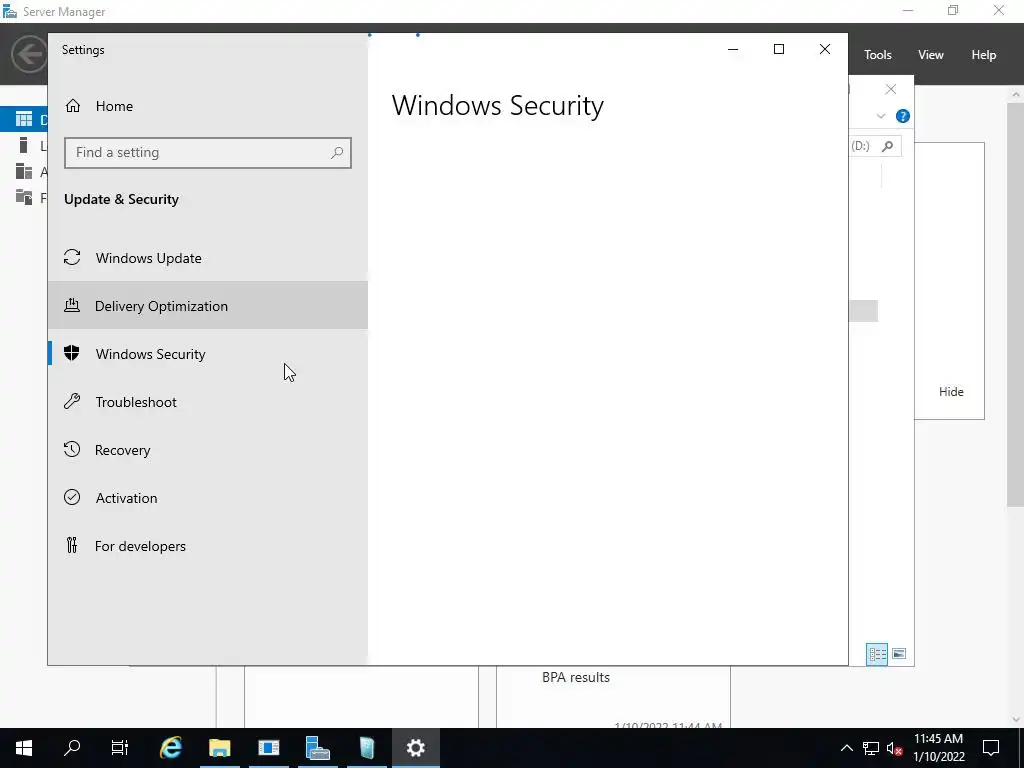The image size is (1024, 768).
Task: Close the Settings window
Action: pyautogui.click(x=825, y=49)
